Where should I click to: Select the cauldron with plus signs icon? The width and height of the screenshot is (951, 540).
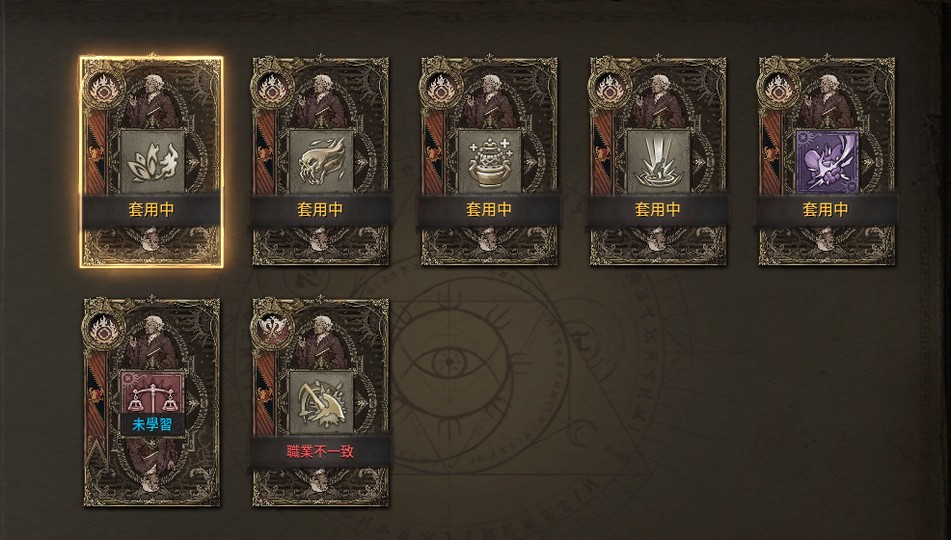(489, 161)
